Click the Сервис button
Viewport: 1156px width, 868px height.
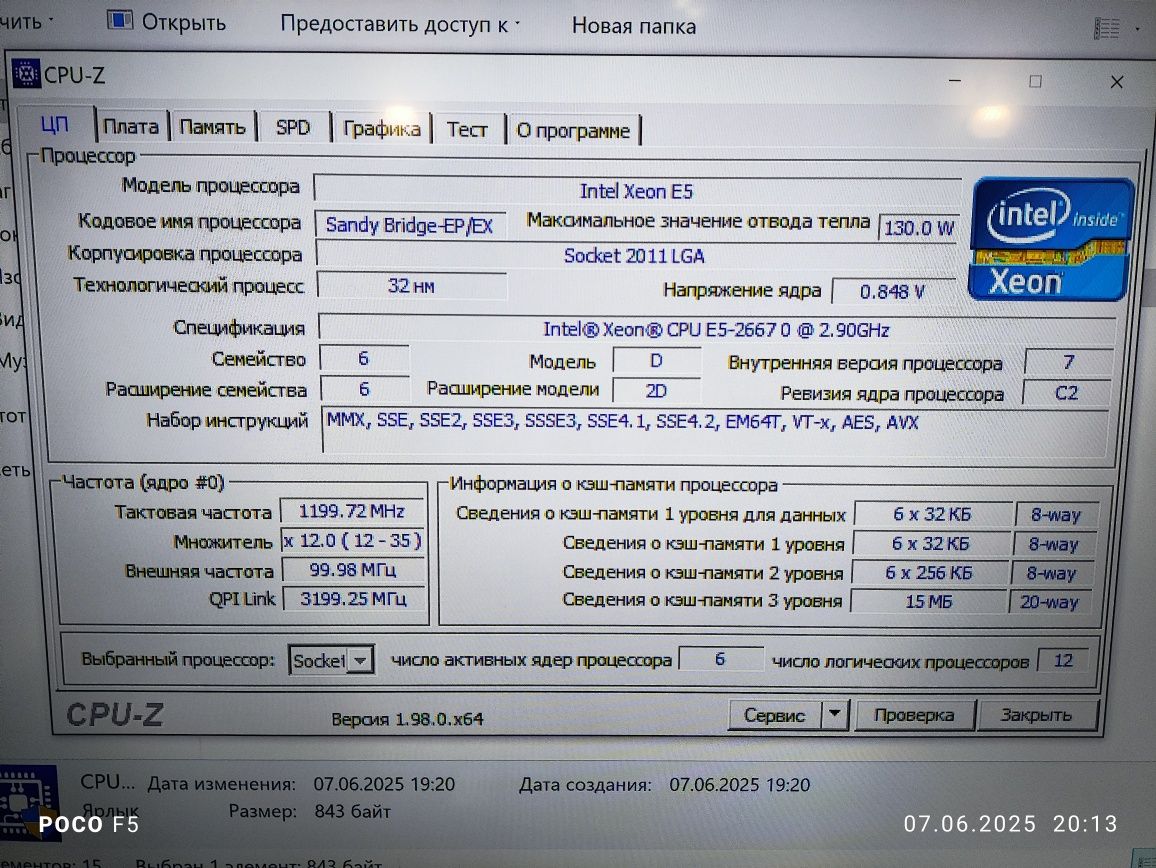tap(774, 715)
